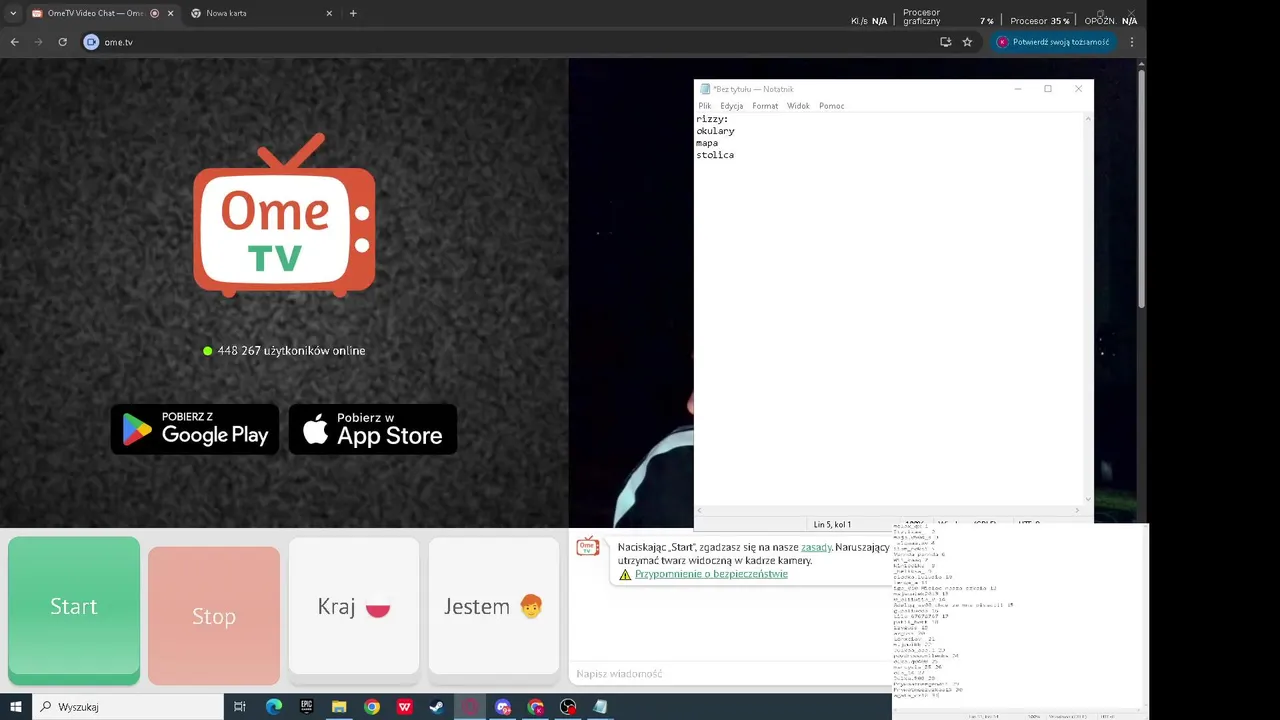The width and height of the screenshot is (1280, 720).
Task: Open the Chrome three-dot menu
Action: click(x=1132, y=42)
